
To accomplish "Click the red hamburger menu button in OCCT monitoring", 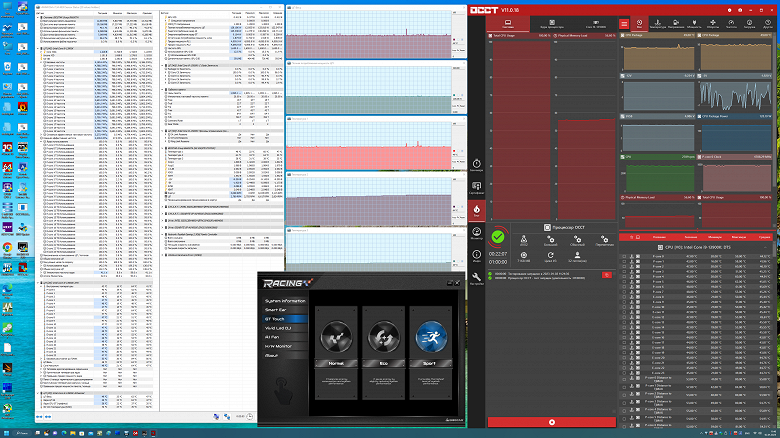I will 624,23.
